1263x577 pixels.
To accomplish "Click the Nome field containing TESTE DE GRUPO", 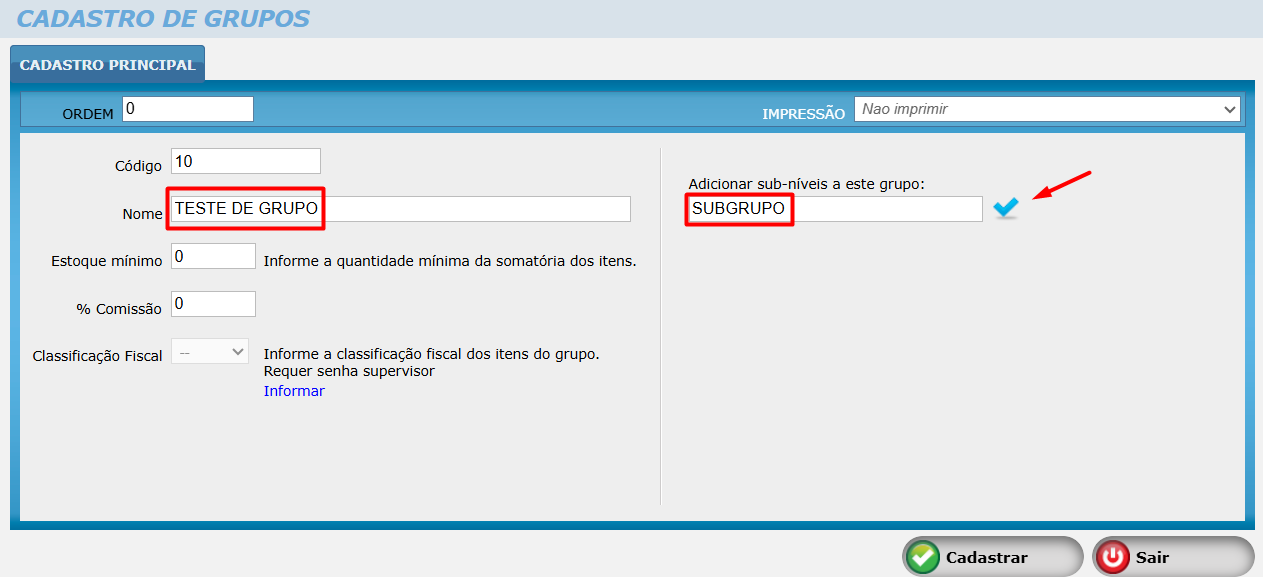I will point(400,209).
